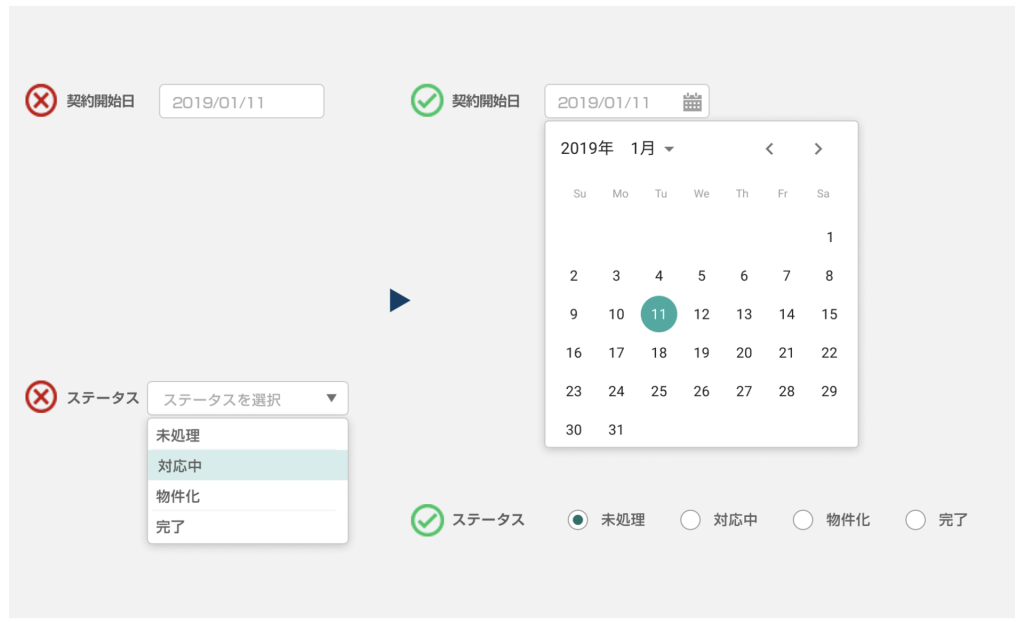This screenshot has height=623, width=1024.
Task: Click the caret on the ステータスを選択 field
Action: (x=332, y=397)
